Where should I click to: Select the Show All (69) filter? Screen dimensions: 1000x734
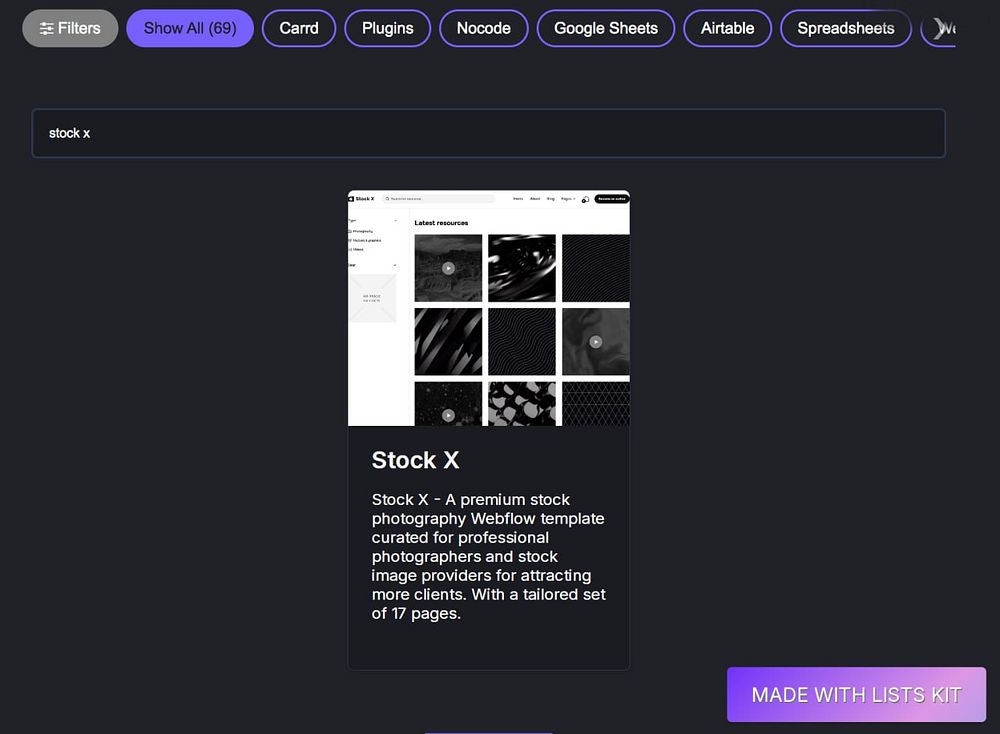pyautogui.click(x=190, y=28)
